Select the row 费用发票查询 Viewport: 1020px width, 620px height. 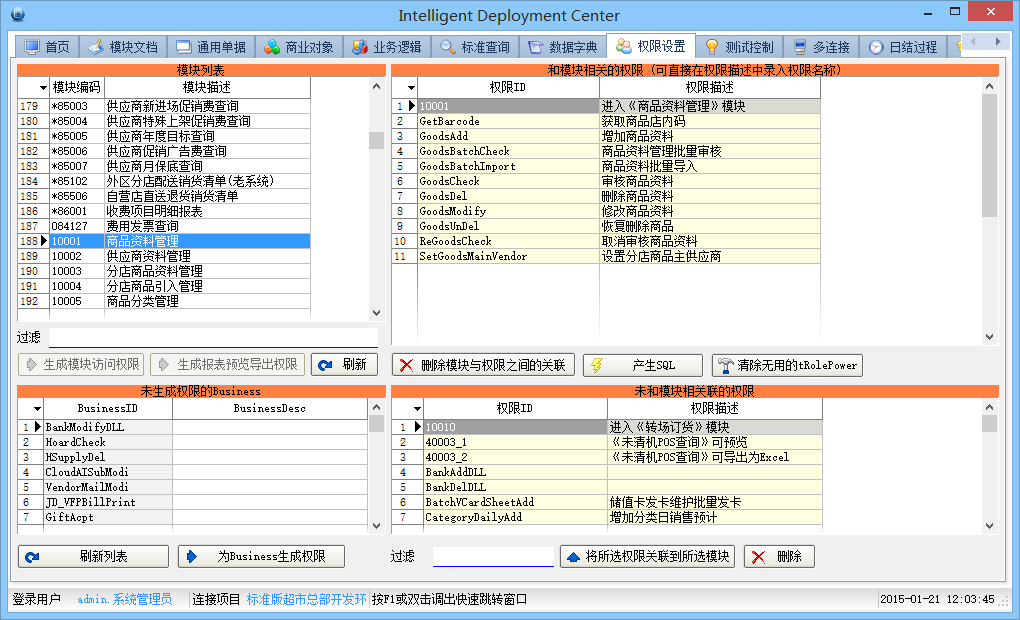coord(165,226)
